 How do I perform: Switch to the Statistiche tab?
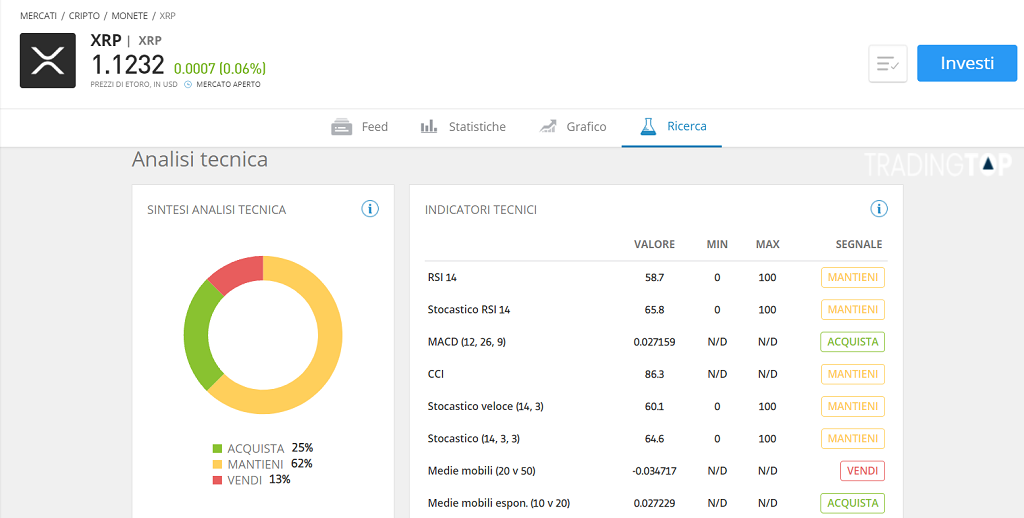(x=462, y=127)
